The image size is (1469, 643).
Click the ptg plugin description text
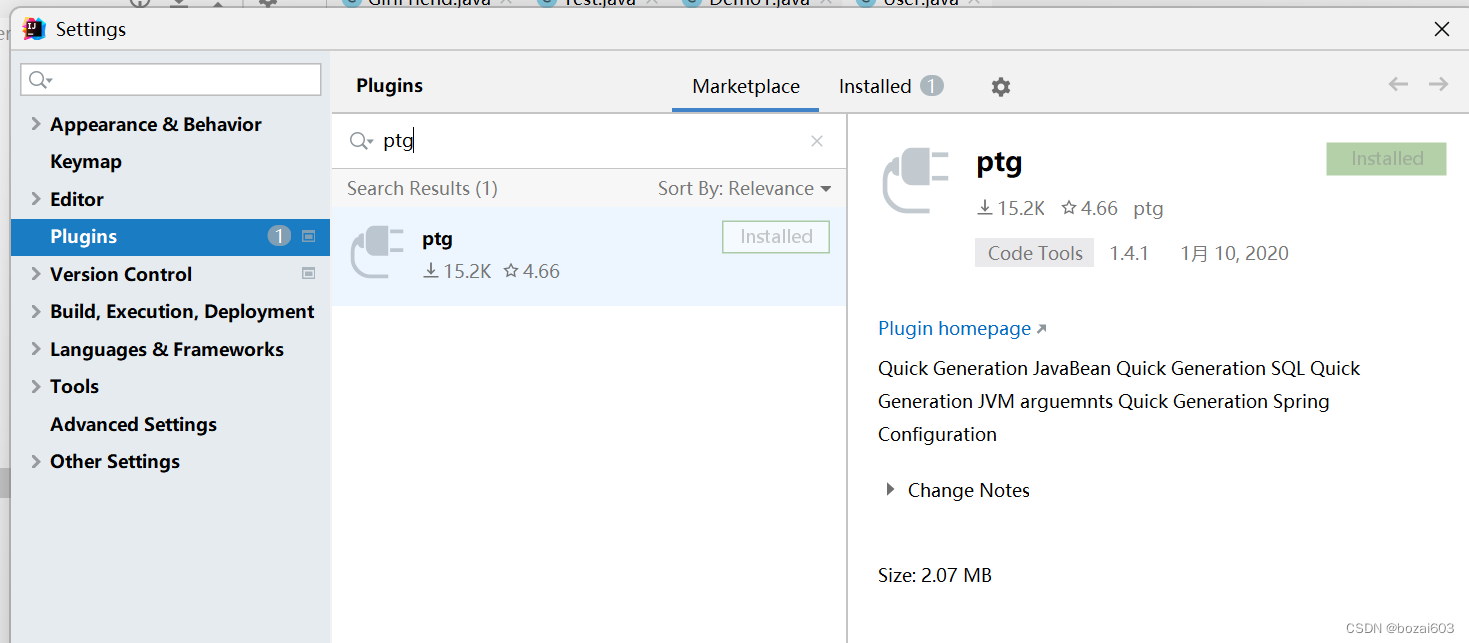pos(1119,401)
